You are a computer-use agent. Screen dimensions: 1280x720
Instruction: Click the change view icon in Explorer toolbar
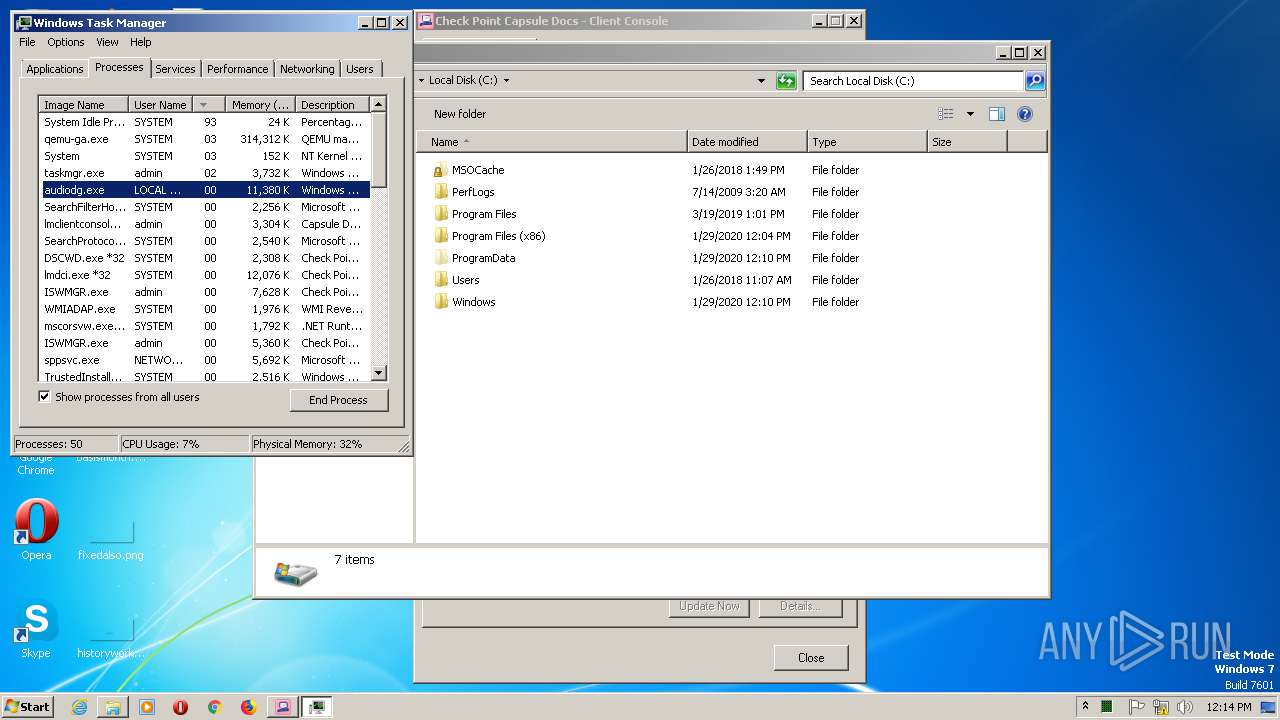click(946, 114)
